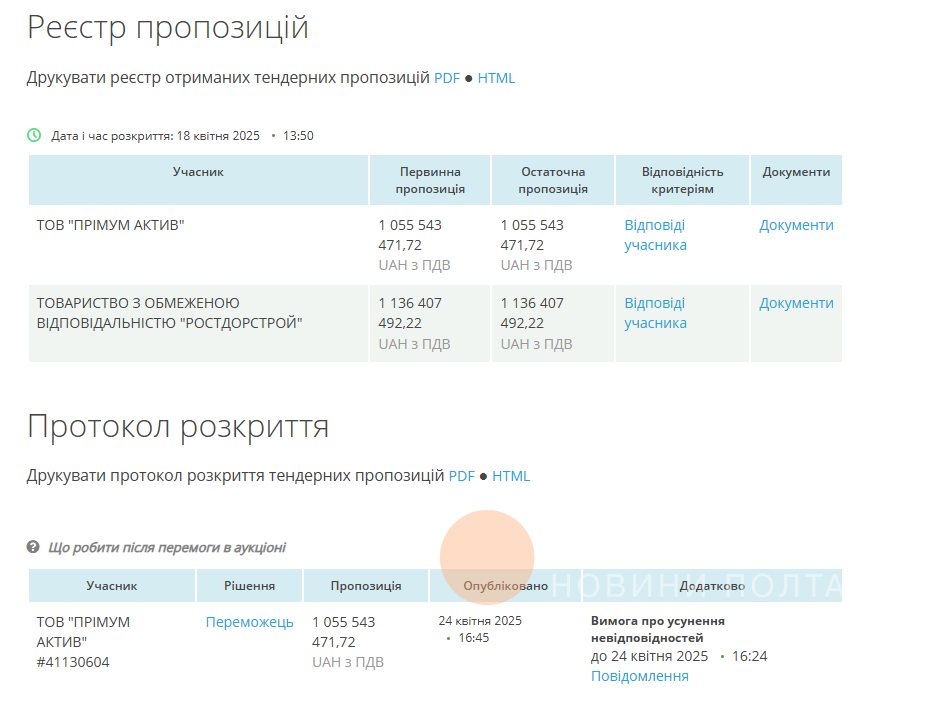This screenshot has width=945, height=705.
Task: Click the Остаточна пропозиція column header
Action: tap(553, 180)
